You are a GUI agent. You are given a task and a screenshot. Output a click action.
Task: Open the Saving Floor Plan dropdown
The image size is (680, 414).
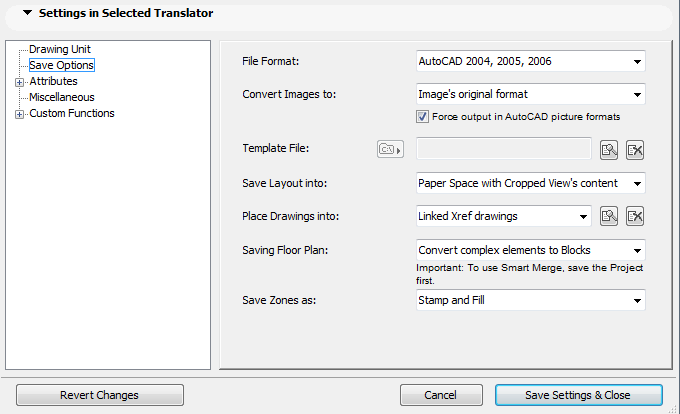coord(530,249)
